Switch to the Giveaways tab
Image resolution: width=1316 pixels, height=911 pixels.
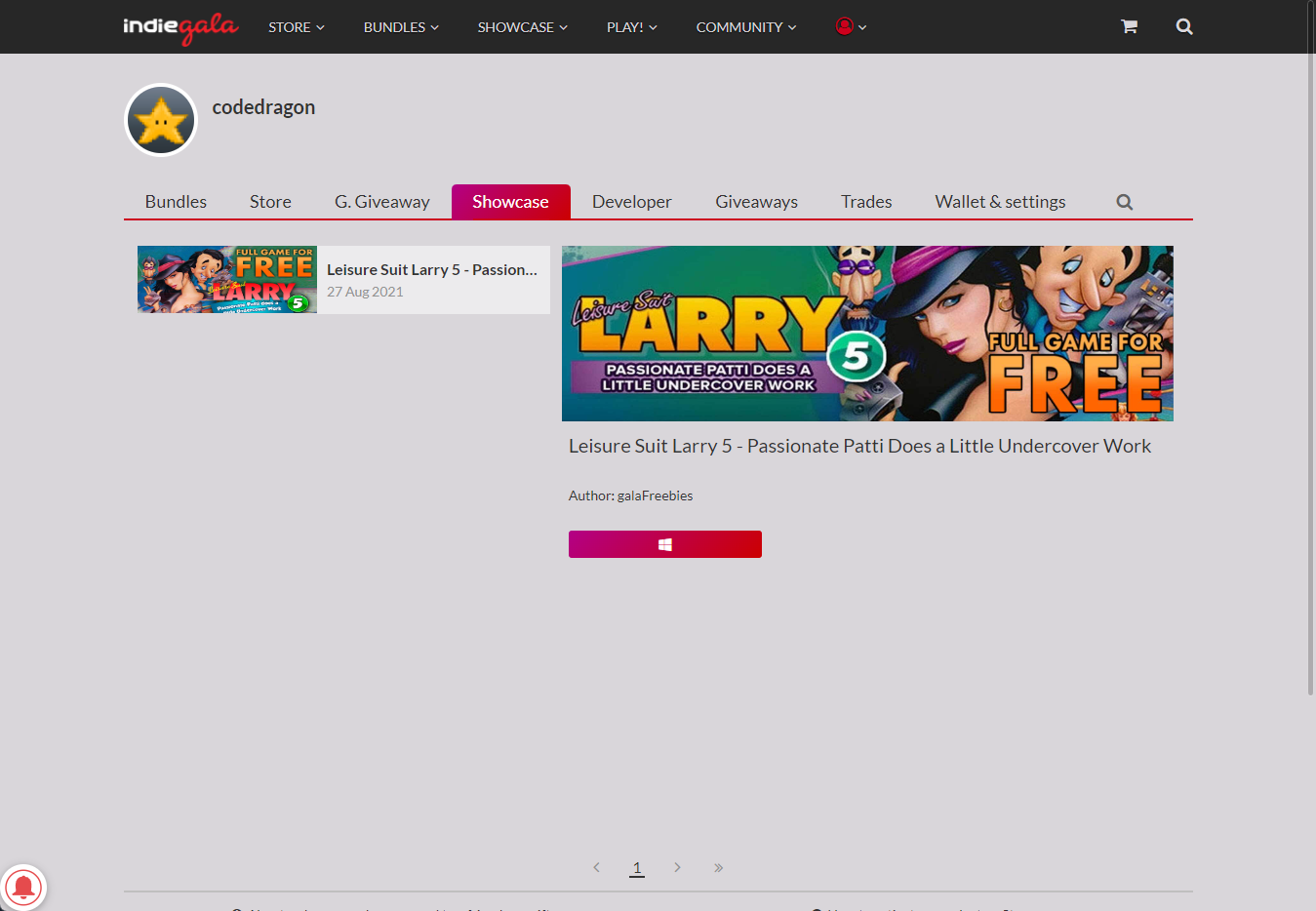coord(756,202)
